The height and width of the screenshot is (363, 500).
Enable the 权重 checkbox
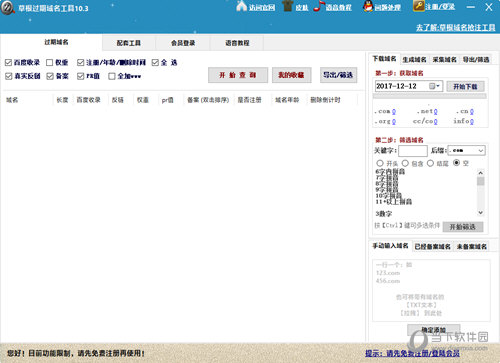click(x=50, y=62)
